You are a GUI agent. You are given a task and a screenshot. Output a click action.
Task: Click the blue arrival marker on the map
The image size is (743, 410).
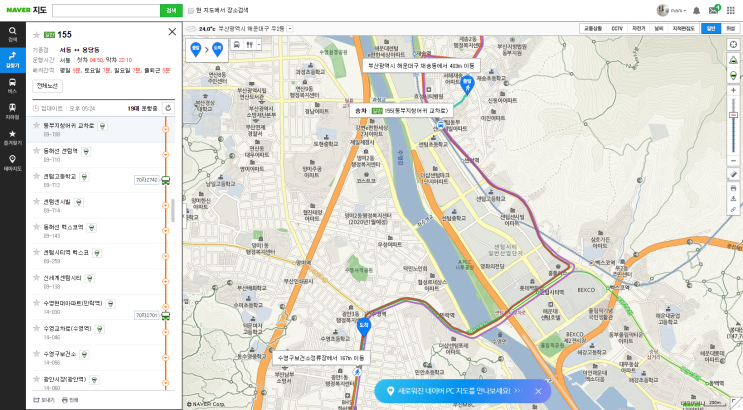pyautogui.click(x=363, y=327)
